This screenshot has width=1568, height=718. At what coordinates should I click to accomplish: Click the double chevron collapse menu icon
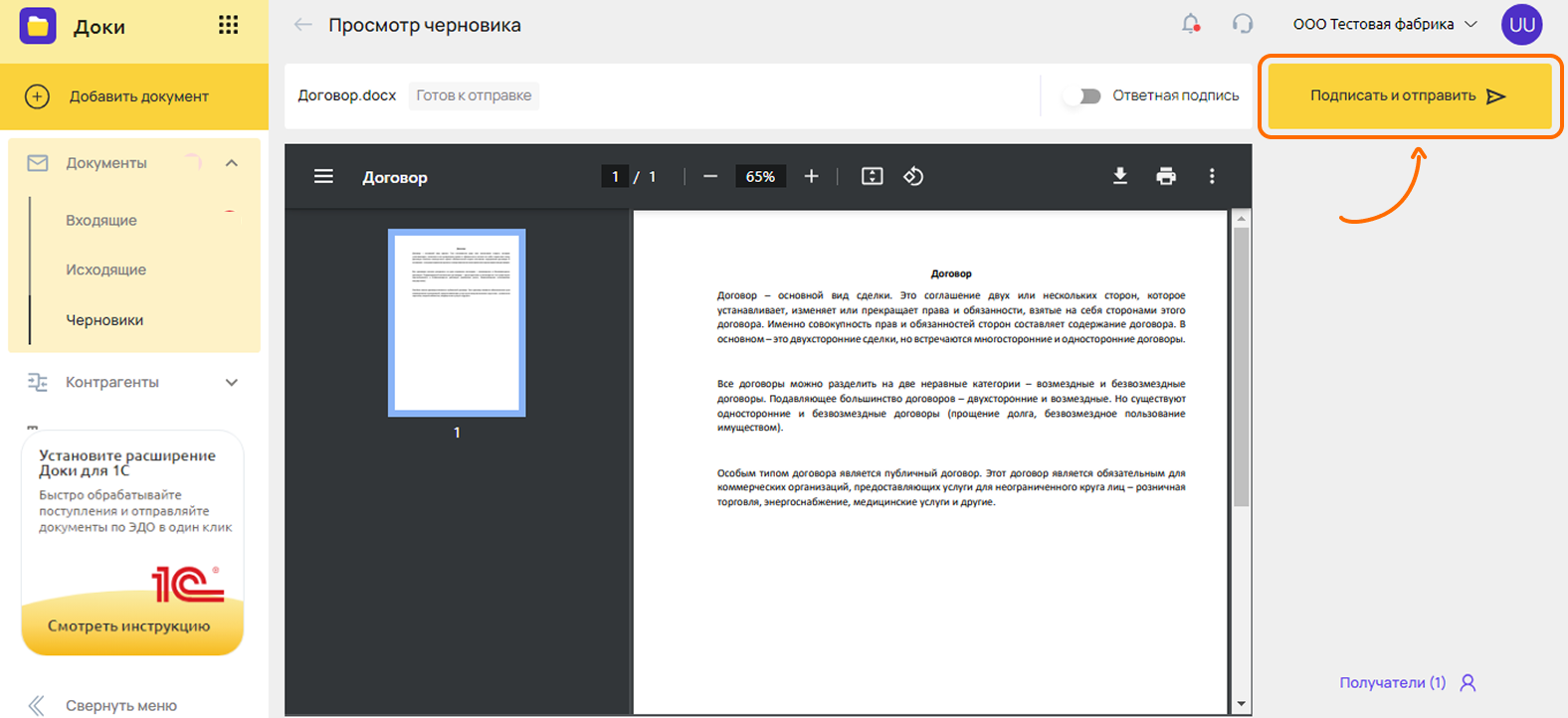point(37,706)
